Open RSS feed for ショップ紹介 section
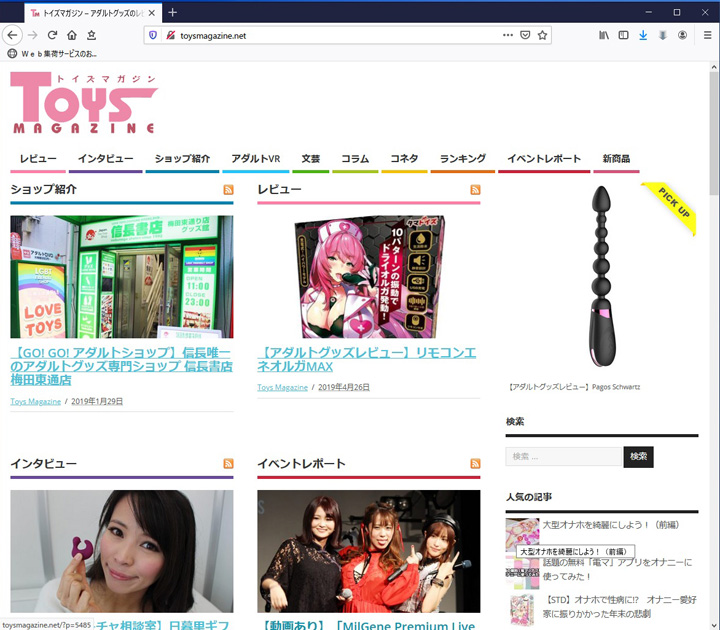The image size is (720, 630). pos(228,190)
